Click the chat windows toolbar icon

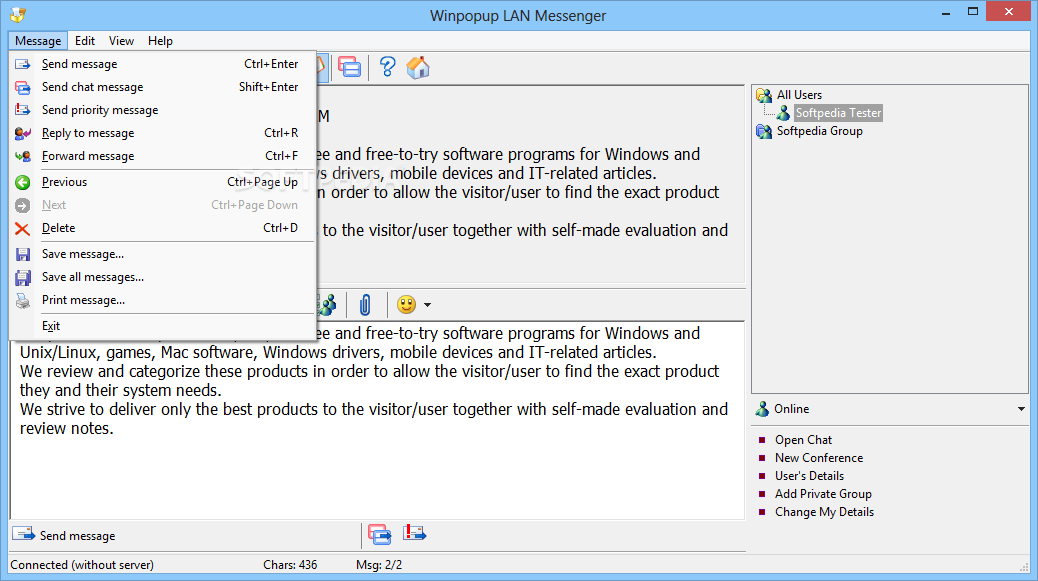[x=350, y=67]
